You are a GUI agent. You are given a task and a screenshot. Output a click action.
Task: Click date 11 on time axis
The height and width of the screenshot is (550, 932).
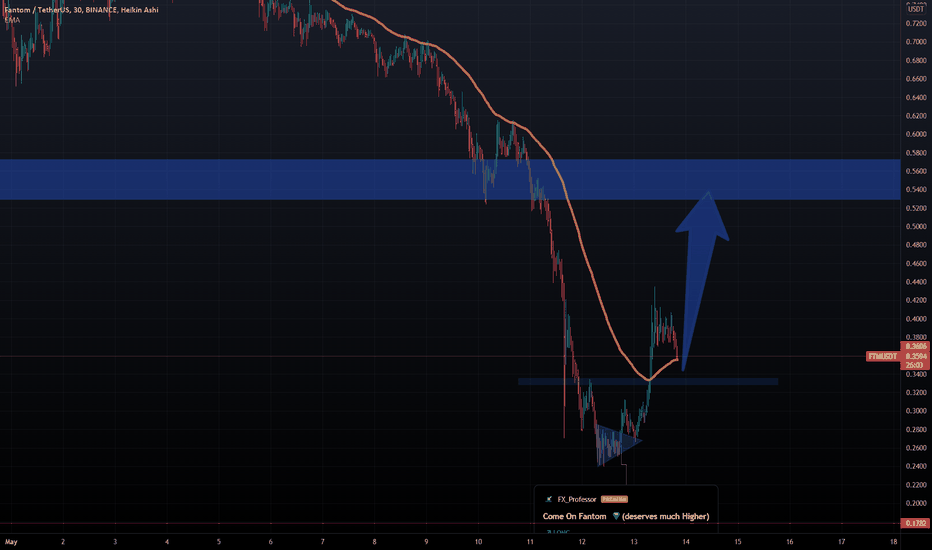(x=530, y=542)
